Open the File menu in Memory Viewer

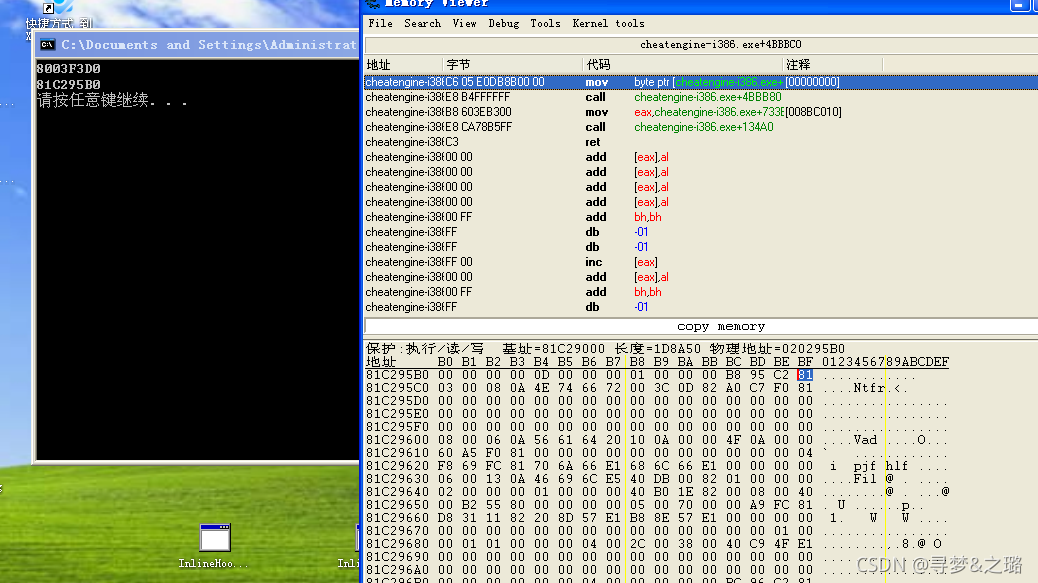coord(380,23)
